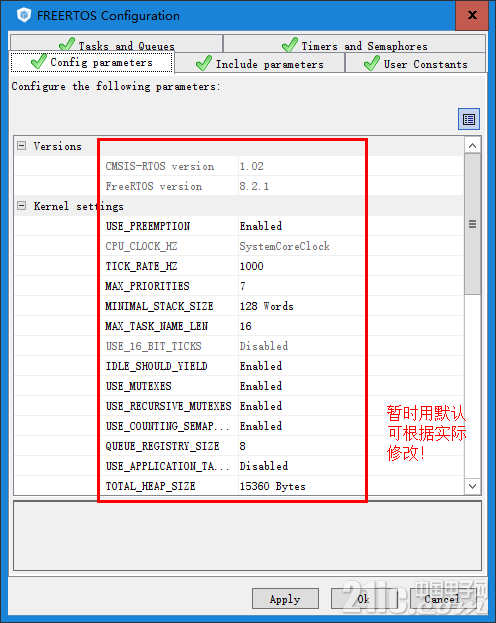Select the USE_16_BIT_TICKS parameter name
The image size is (496, 623).
click(x=154, y=346)
